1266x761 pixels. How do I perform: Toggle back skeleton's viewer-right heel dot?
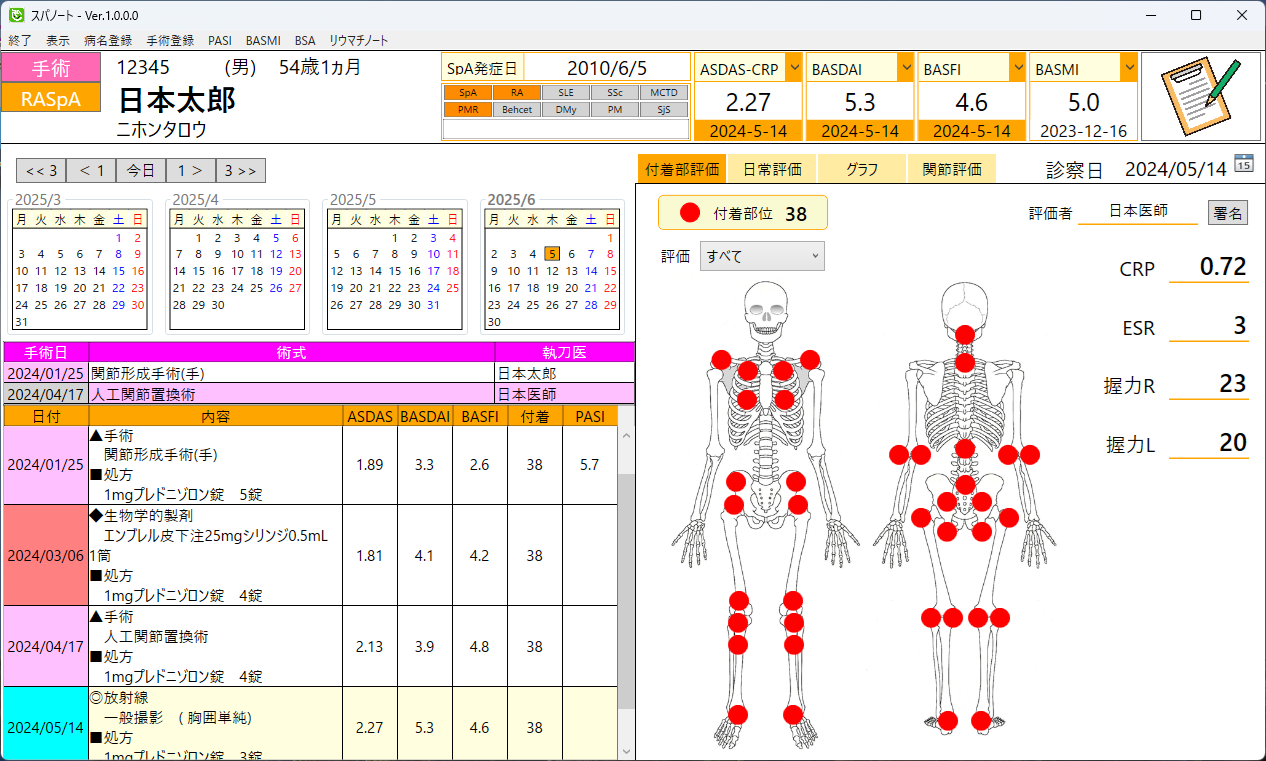point(981,720)
